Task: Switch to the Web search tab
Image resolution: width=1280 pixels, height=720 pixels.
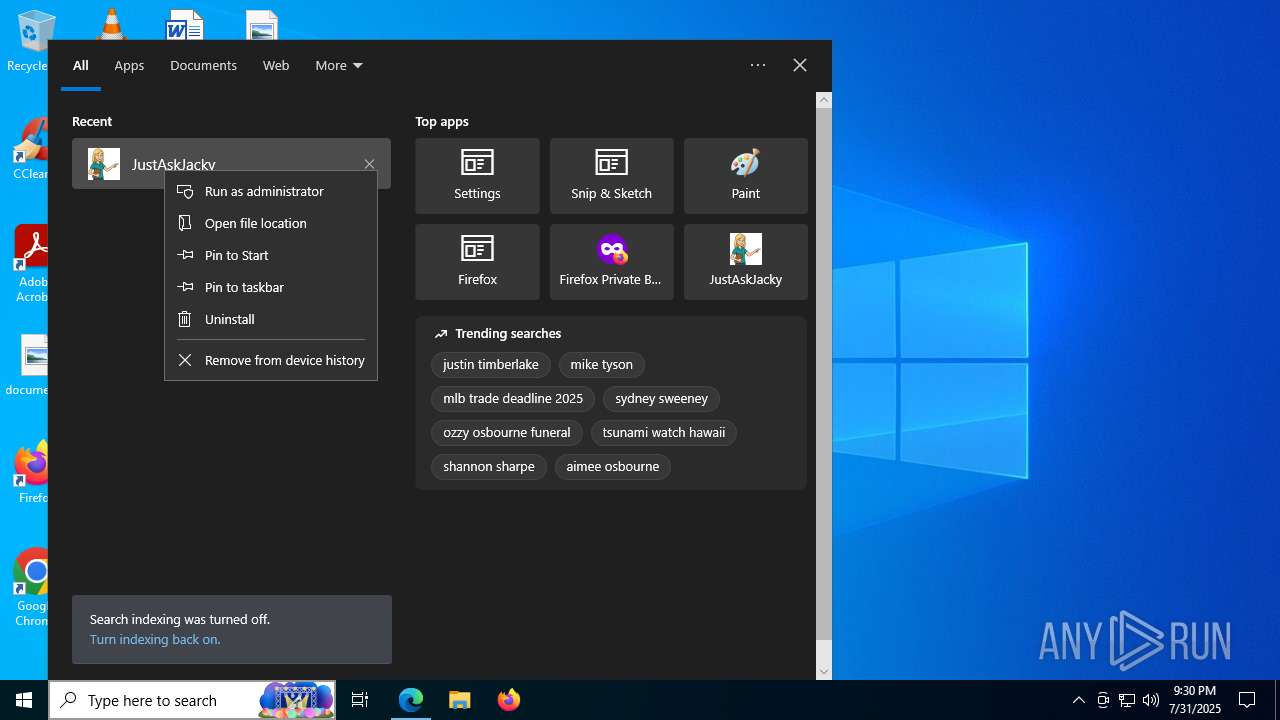Action: click(276, 65)
